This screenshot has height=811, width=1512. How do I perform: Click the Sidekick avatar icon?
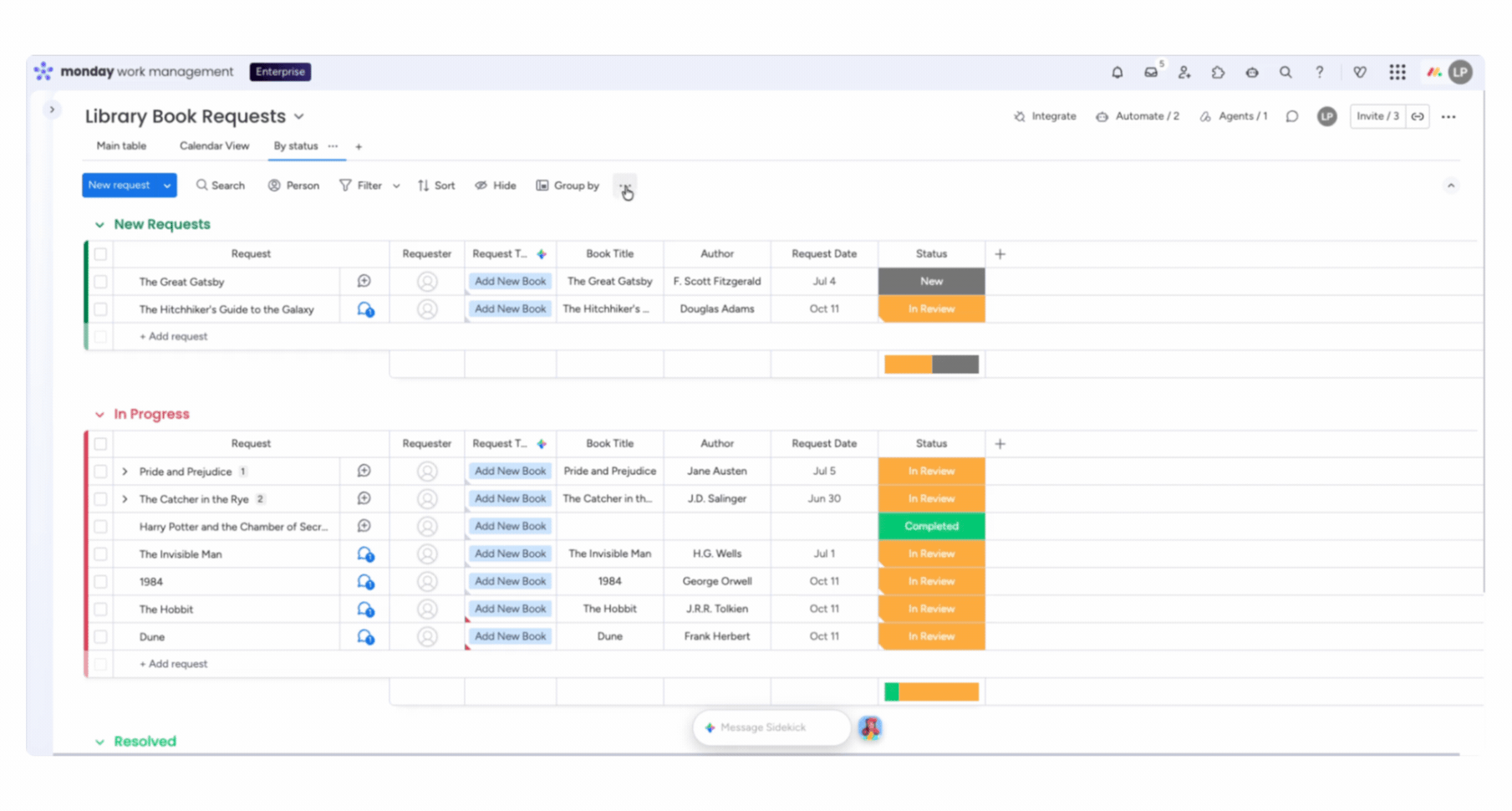point(870,728)
